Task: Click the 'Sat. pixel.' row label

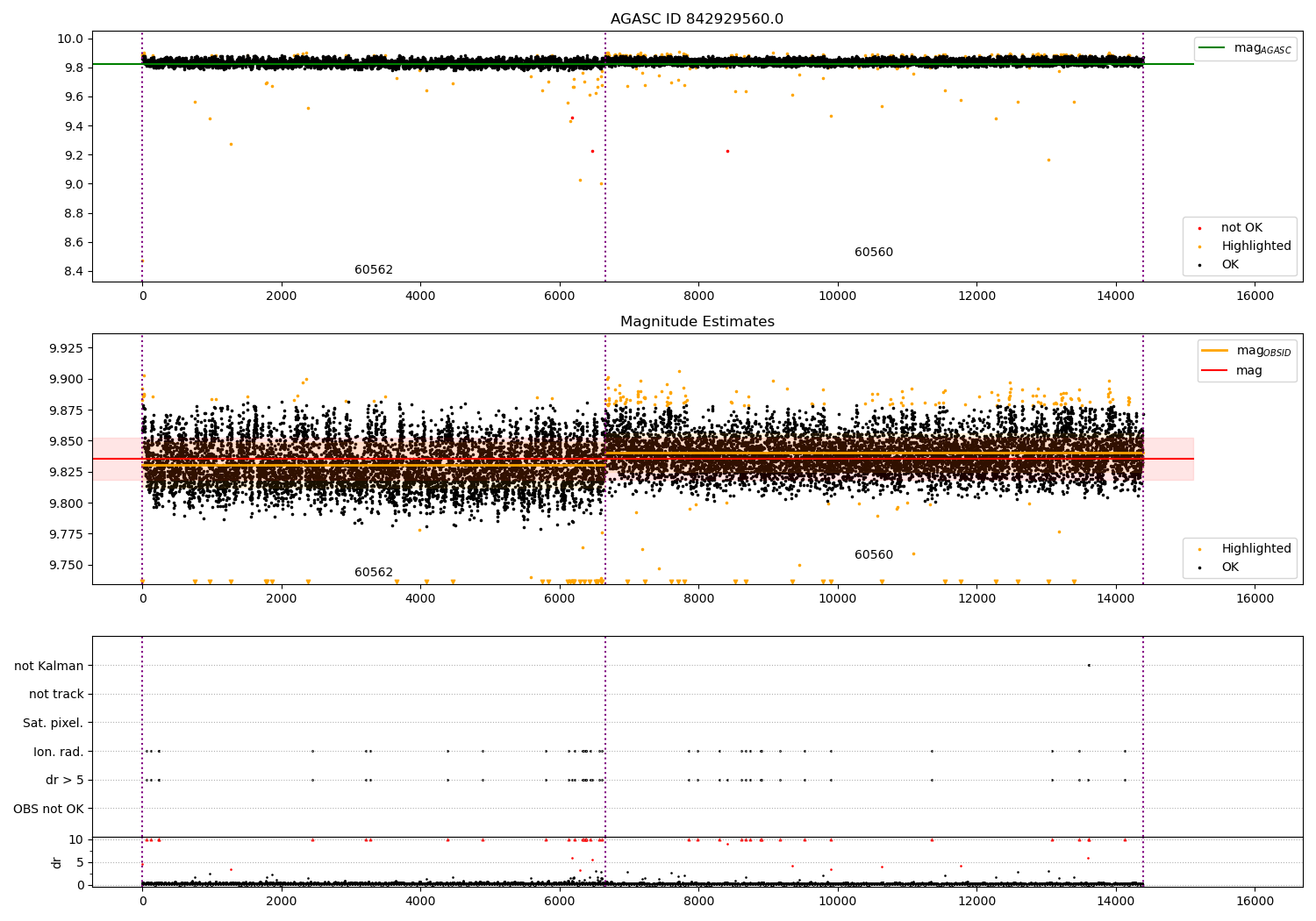Action: coord(54,724)
